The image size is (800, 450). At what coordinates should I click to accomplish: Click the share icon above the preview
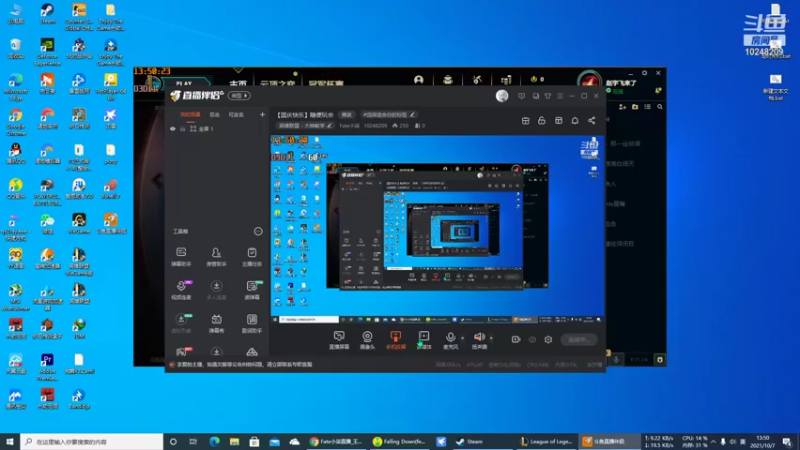[x=592, y=120]
